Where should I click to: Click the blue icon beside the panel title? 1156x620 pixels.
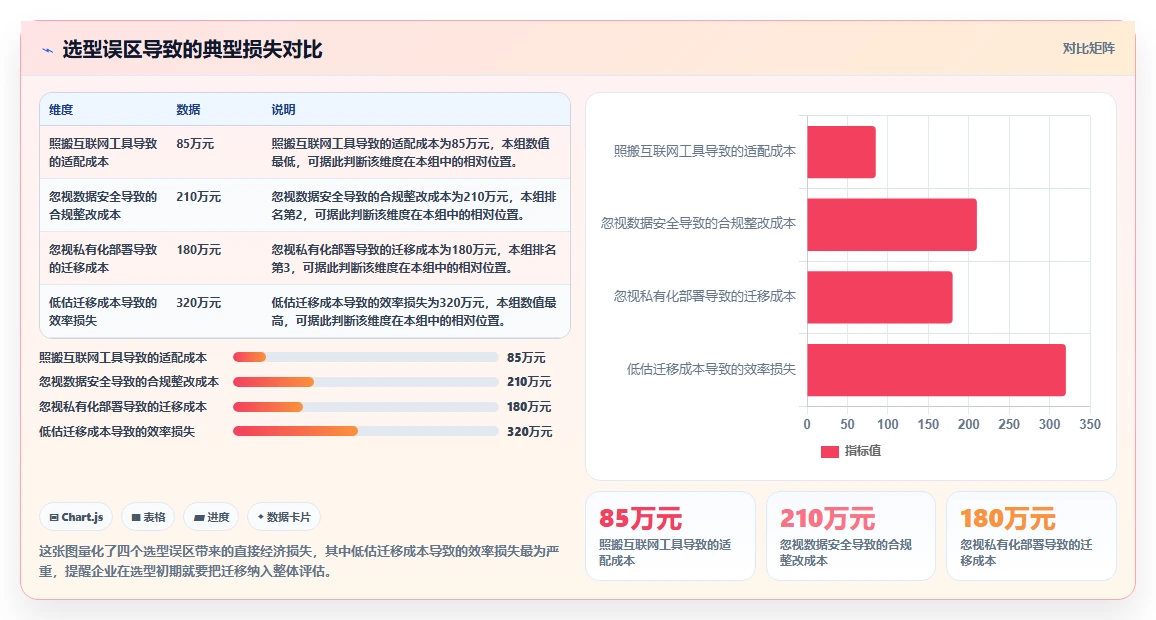click(48, 50)
